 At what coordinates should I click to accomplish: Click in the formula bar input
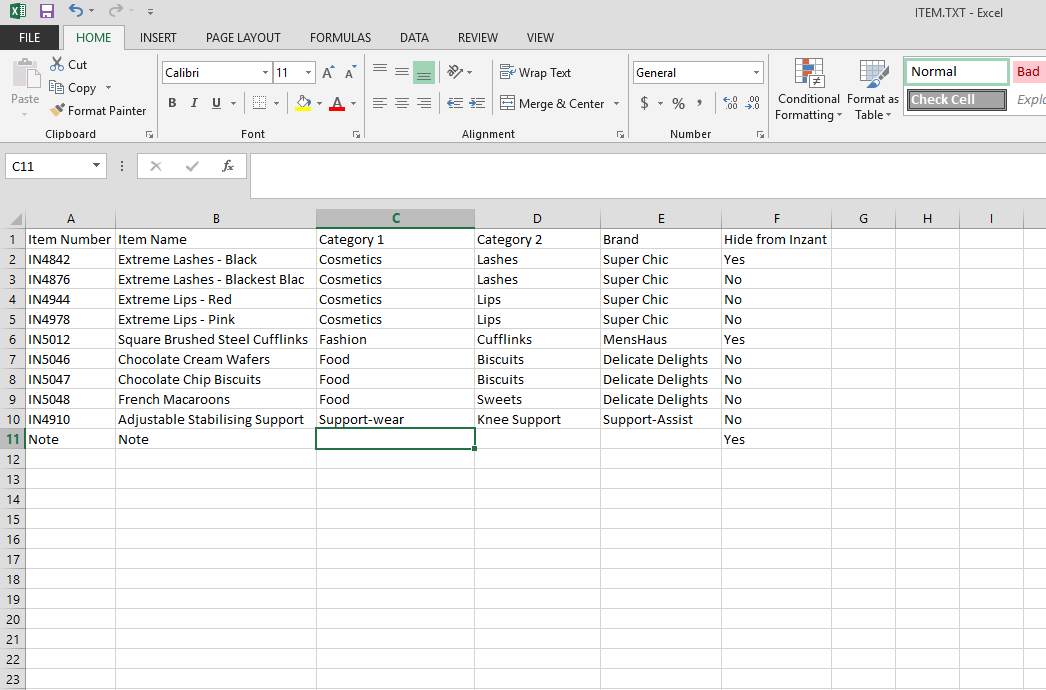pos(648,176)
